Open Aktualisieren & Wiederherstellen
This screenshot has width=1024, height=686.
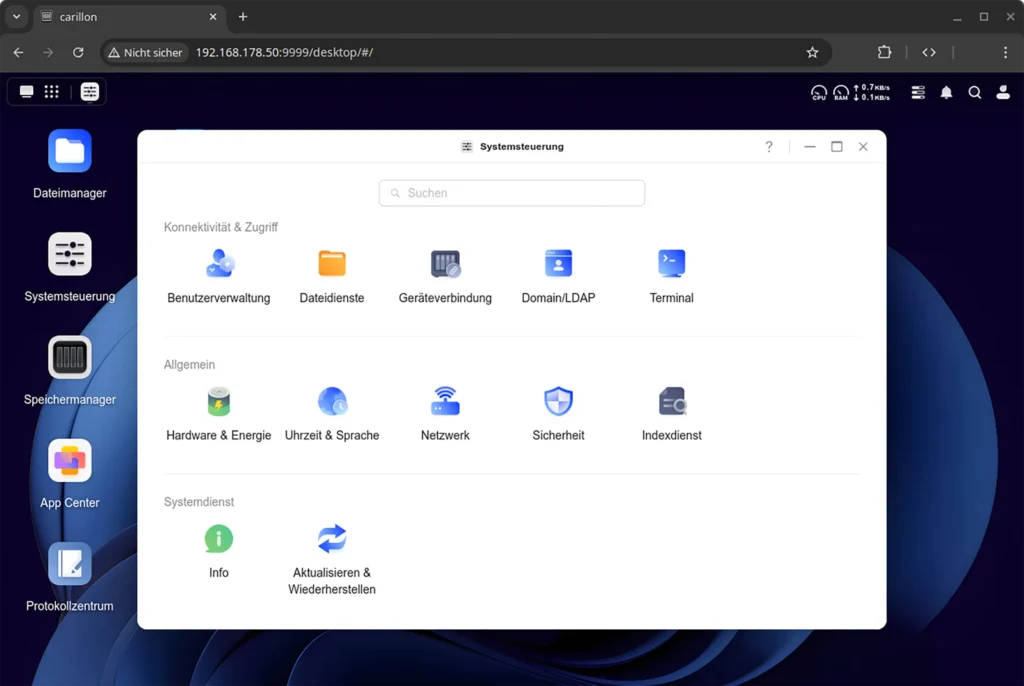click(x=332, y=540)
